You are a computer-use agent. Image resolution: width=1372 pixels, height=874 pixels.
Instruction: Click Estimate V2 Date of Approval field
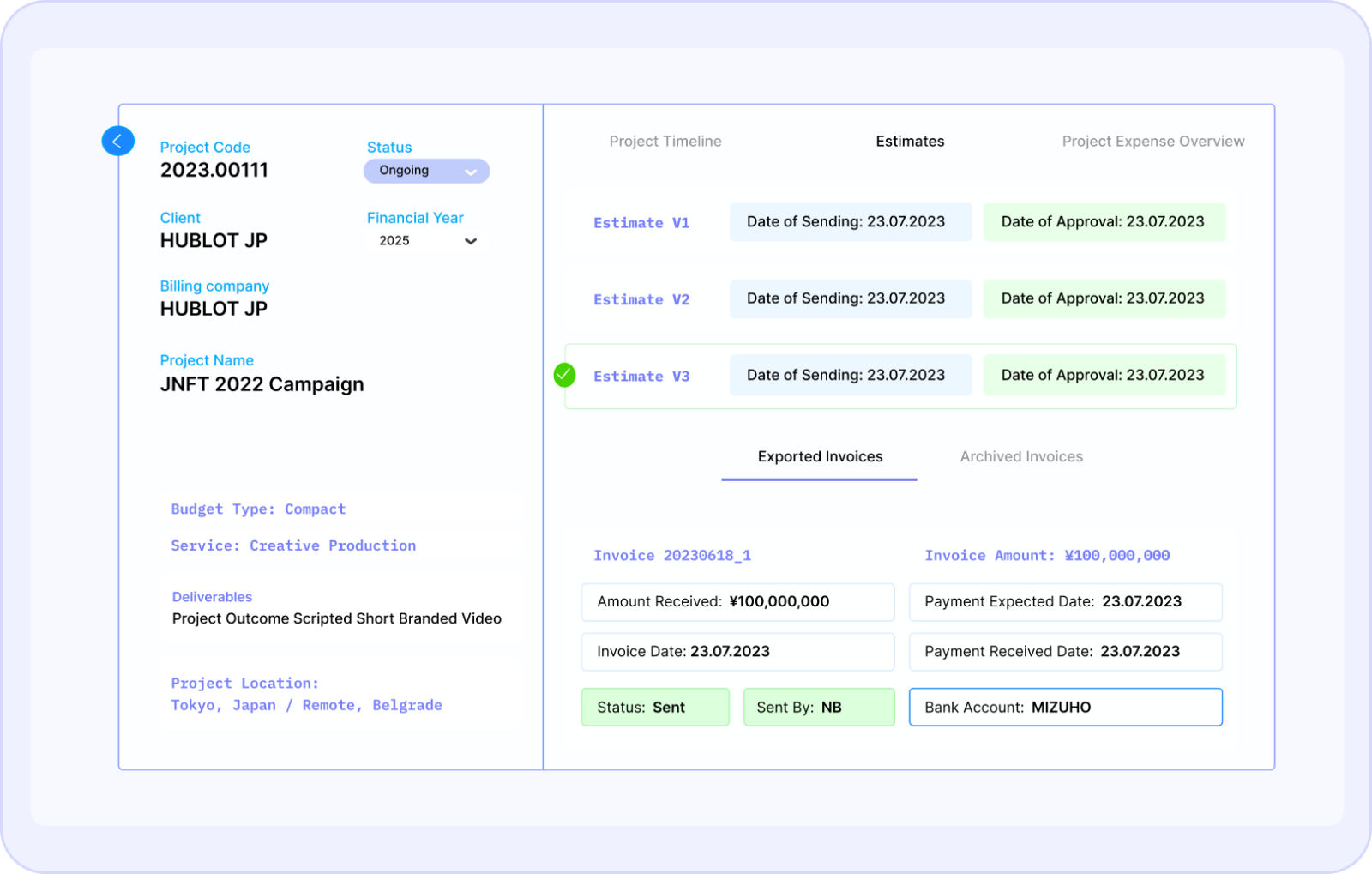pos(1104,298)
